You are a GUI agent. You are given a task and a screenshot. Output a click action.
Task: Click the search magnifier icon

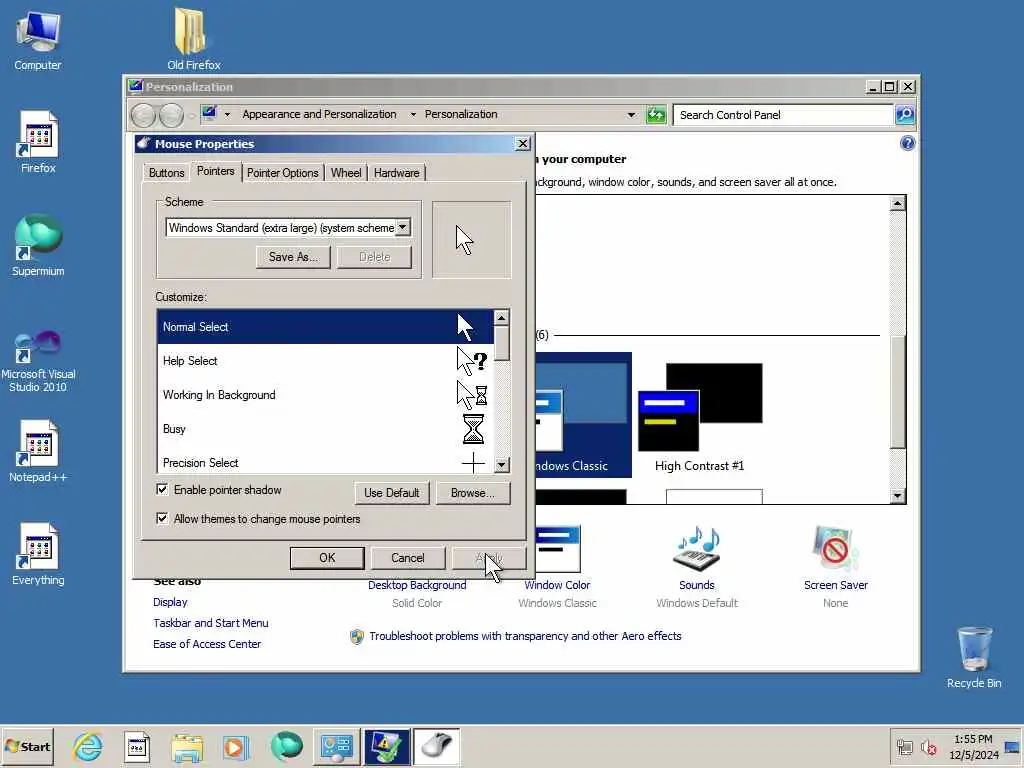click(x=904, y=115)
